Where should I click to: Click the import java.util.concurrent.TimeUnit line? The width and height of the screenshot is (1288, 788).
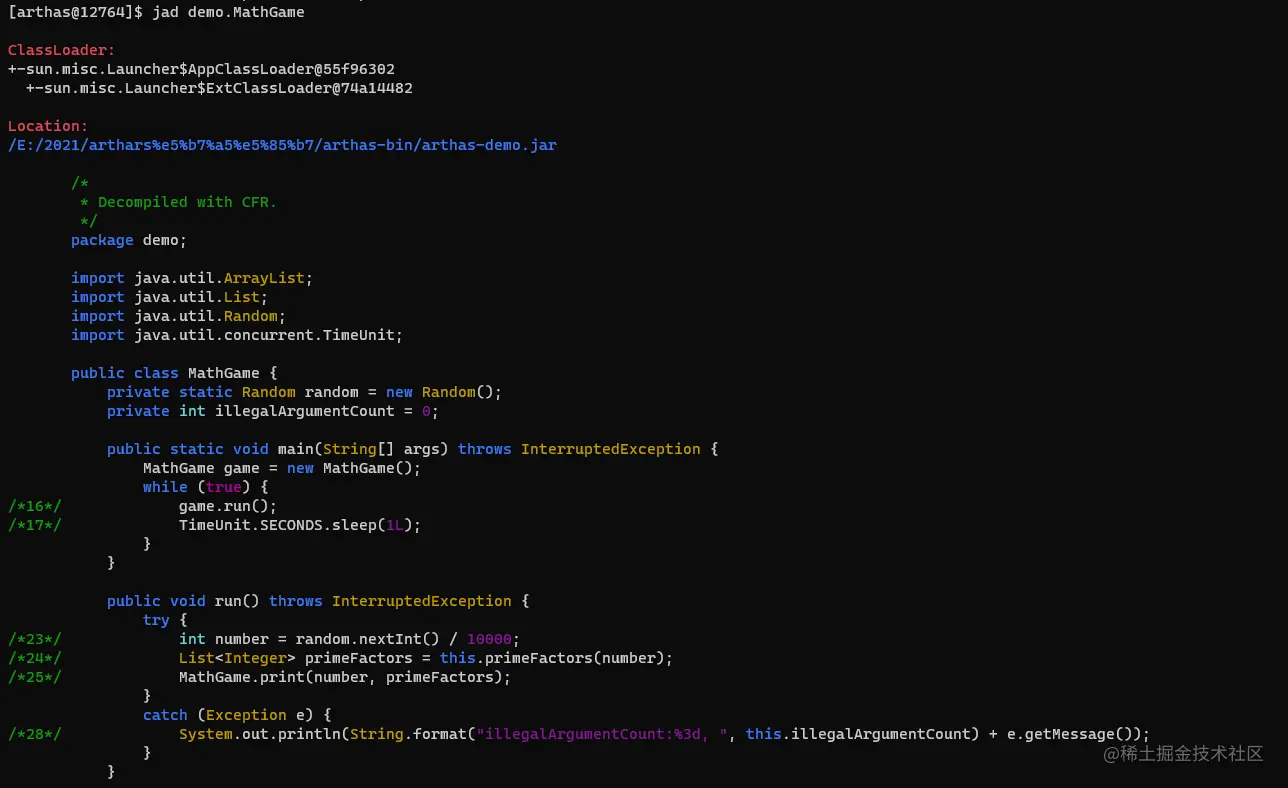tap(237, 335)
